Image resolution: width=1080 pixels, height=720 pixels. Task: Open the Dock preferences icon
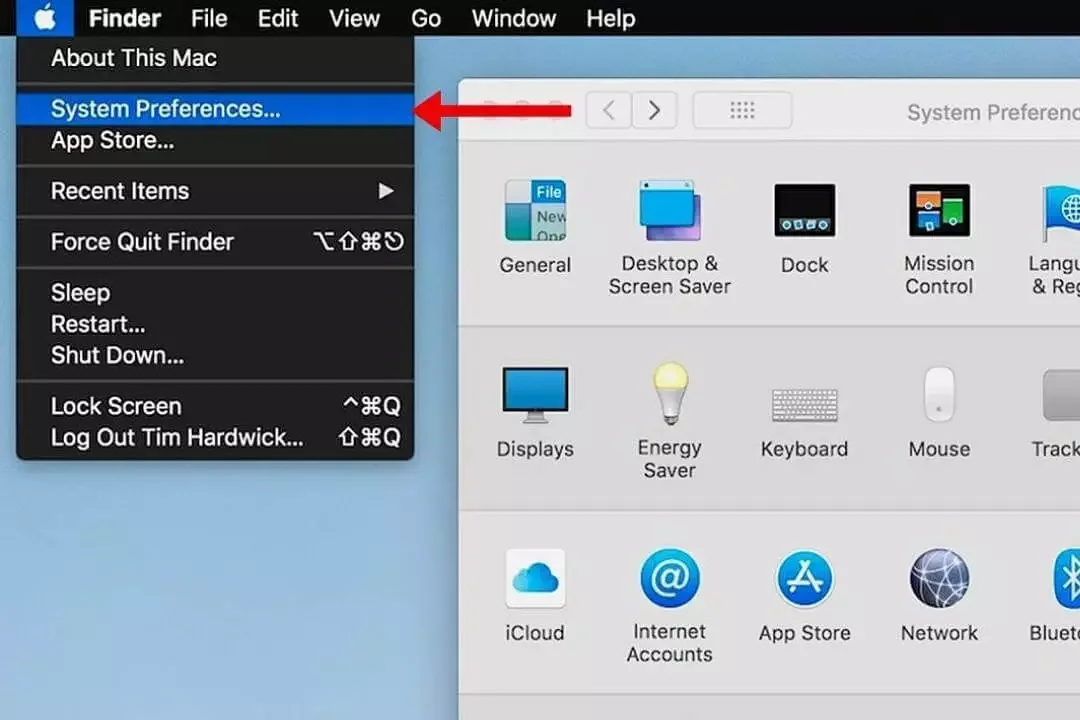point(804,212)
